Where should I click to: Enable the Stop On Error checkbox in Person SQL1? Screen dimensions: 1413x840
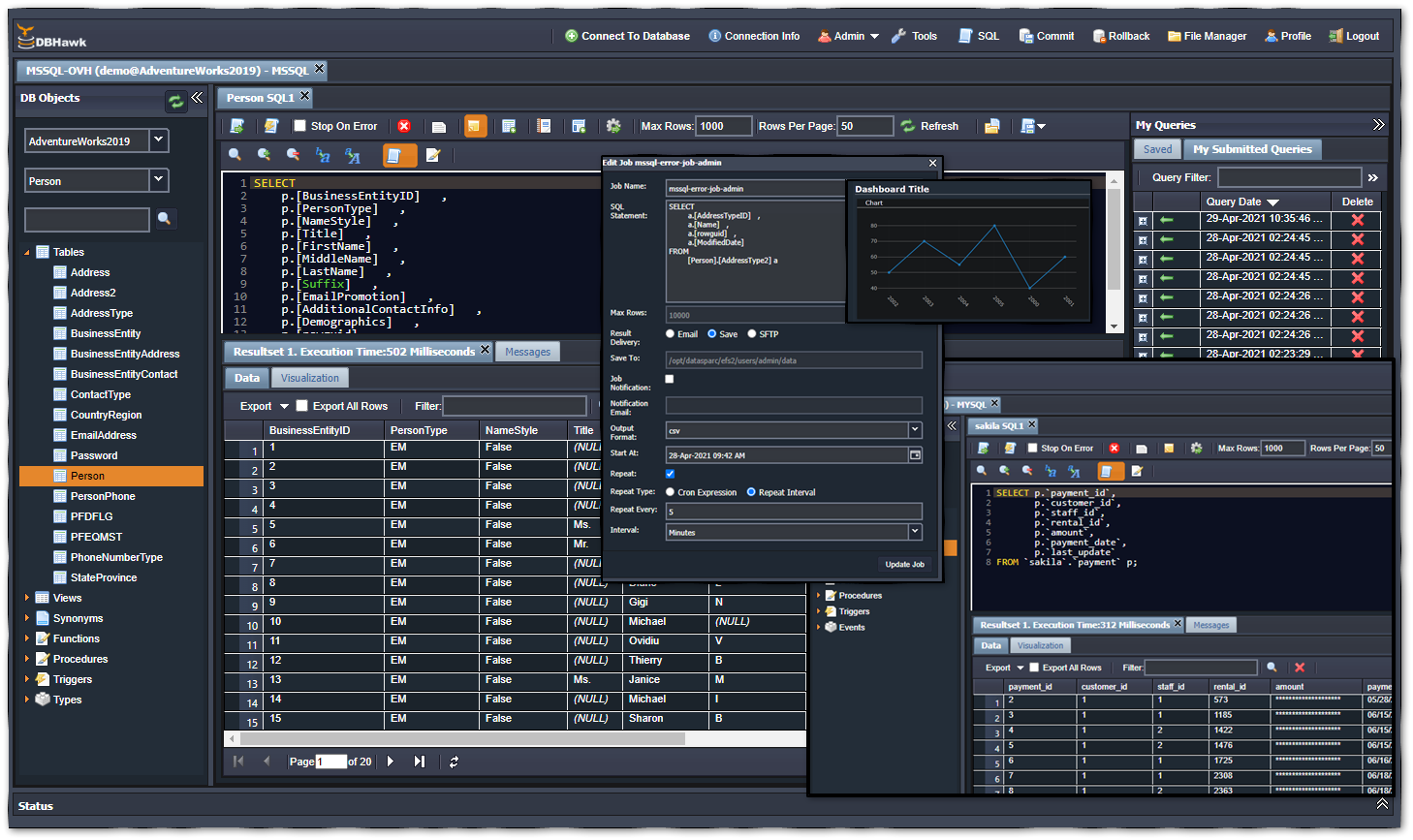(300, 126)
